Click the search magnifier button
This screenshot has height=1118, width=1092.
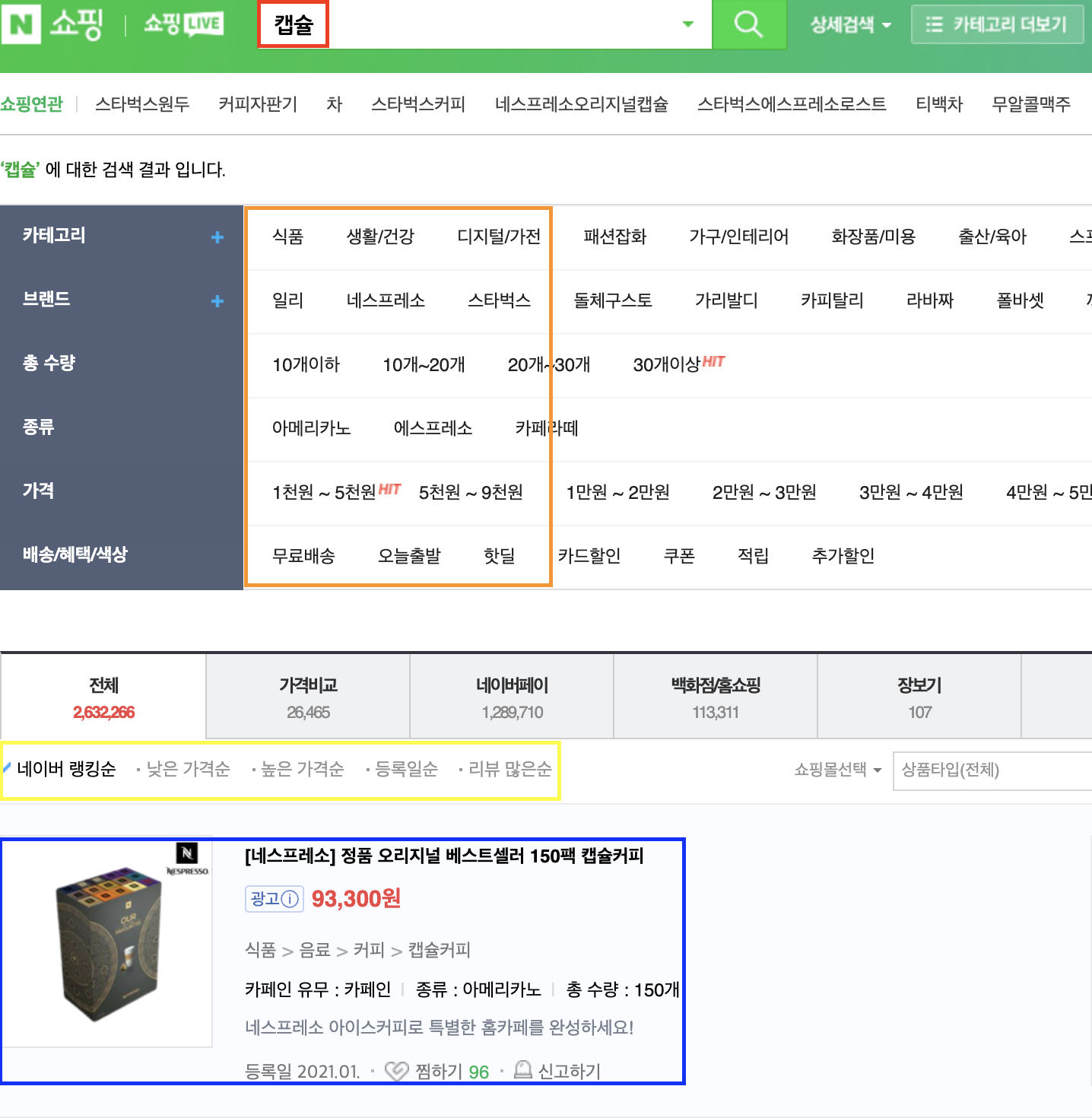click(748, 24)
